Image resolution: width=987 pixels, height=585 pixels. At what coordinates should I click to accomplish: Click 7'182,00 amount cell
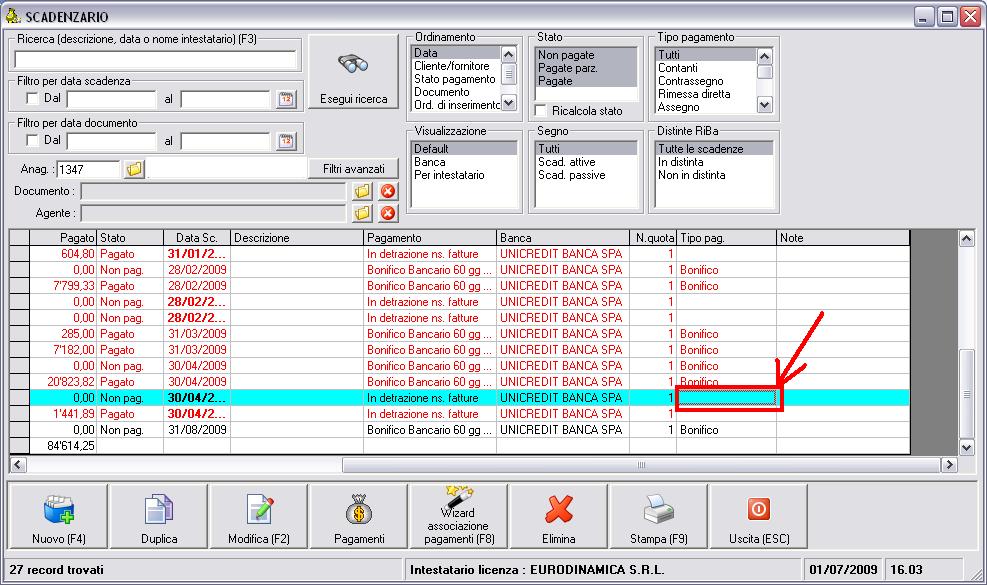click(63, 350)
